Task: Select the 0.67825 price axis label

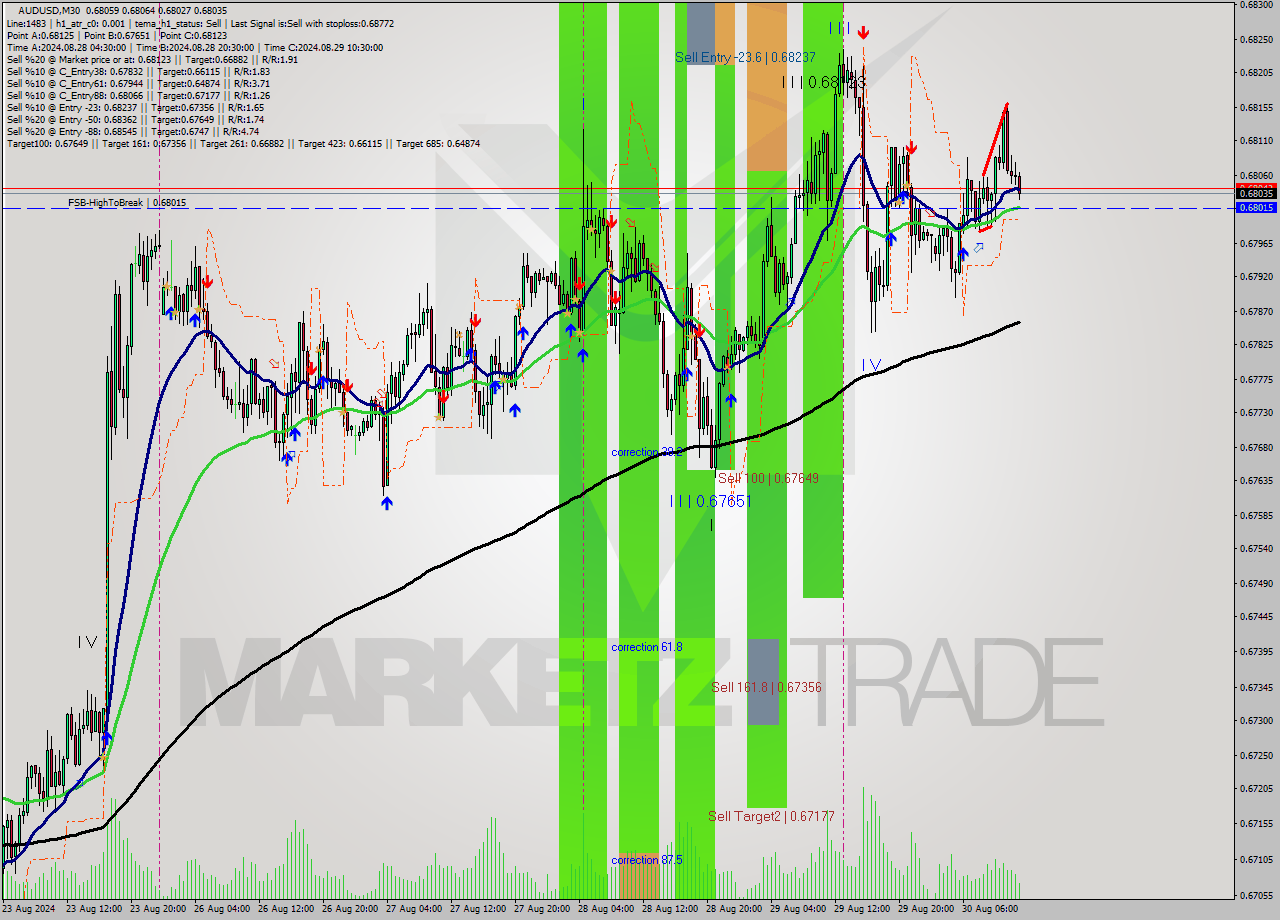Action: click(1256, 345)
